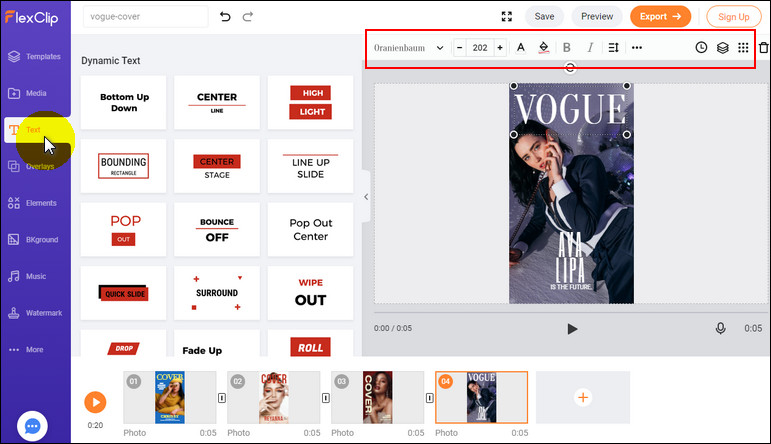771x444 pixels.
Task: Add a new storyboard scene
Action: click(583, 397)
